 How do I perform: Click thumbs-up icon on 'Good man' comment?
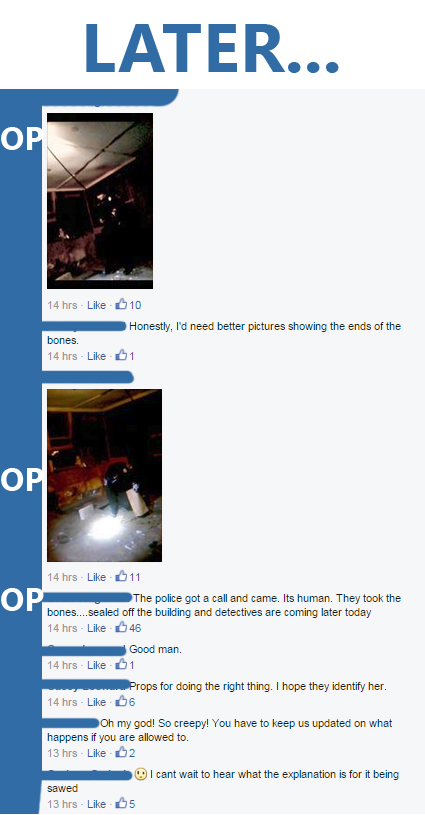[121, 664]
